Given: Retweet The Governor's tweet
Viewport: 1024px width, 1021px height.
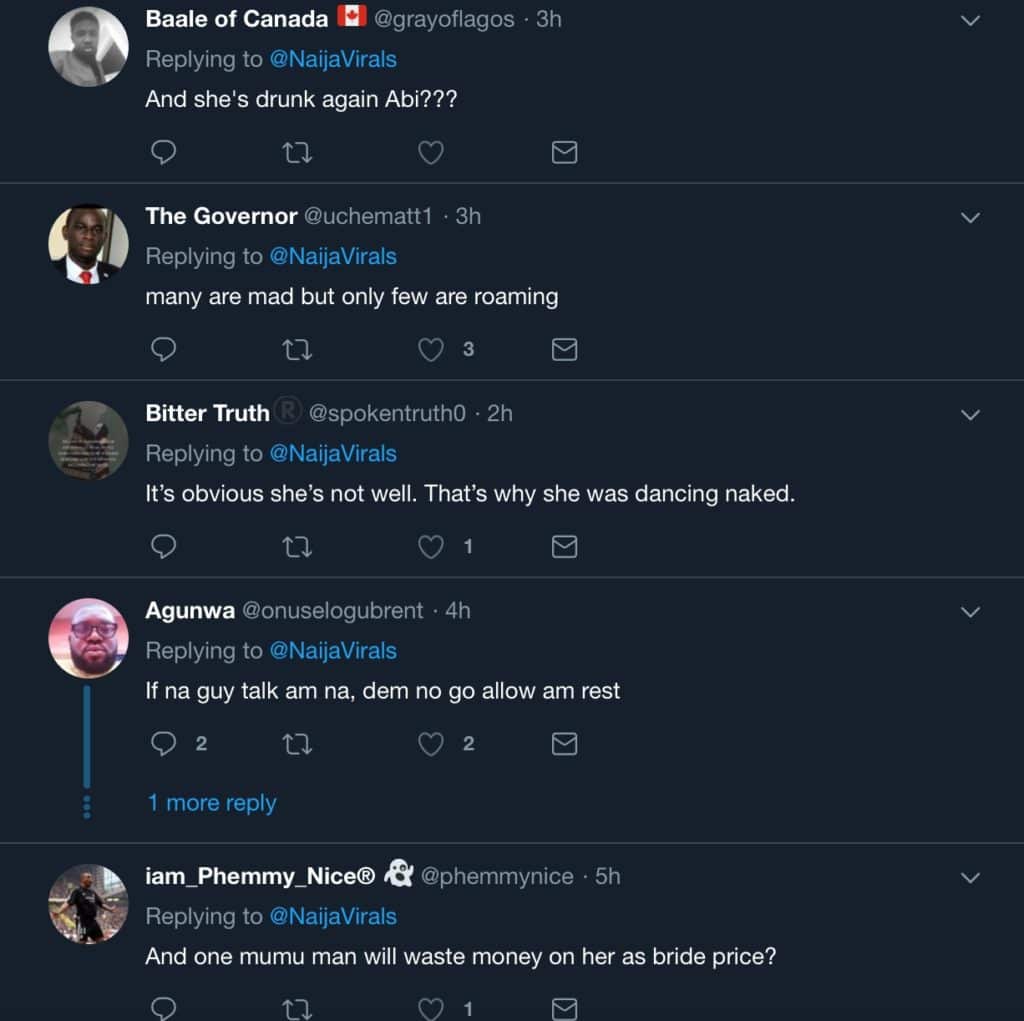Looking at the screenshot, I should pyautogui.click(x=297, y=349).
